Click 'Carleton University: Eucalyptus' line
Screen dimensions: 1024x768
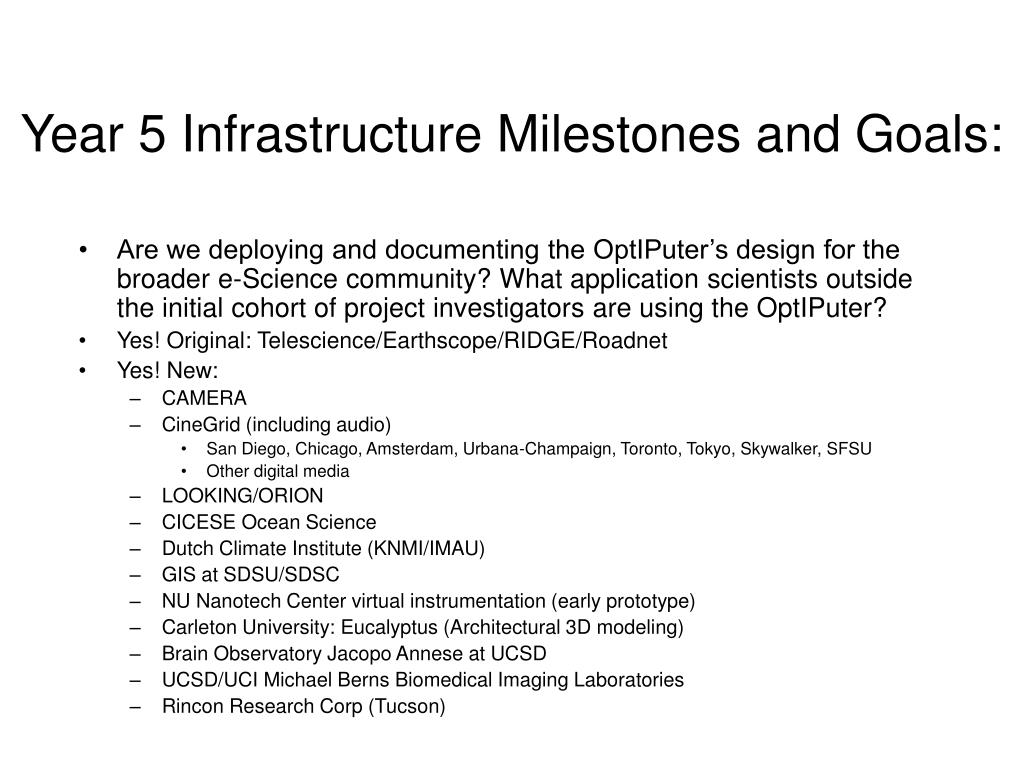click(423, 628)
